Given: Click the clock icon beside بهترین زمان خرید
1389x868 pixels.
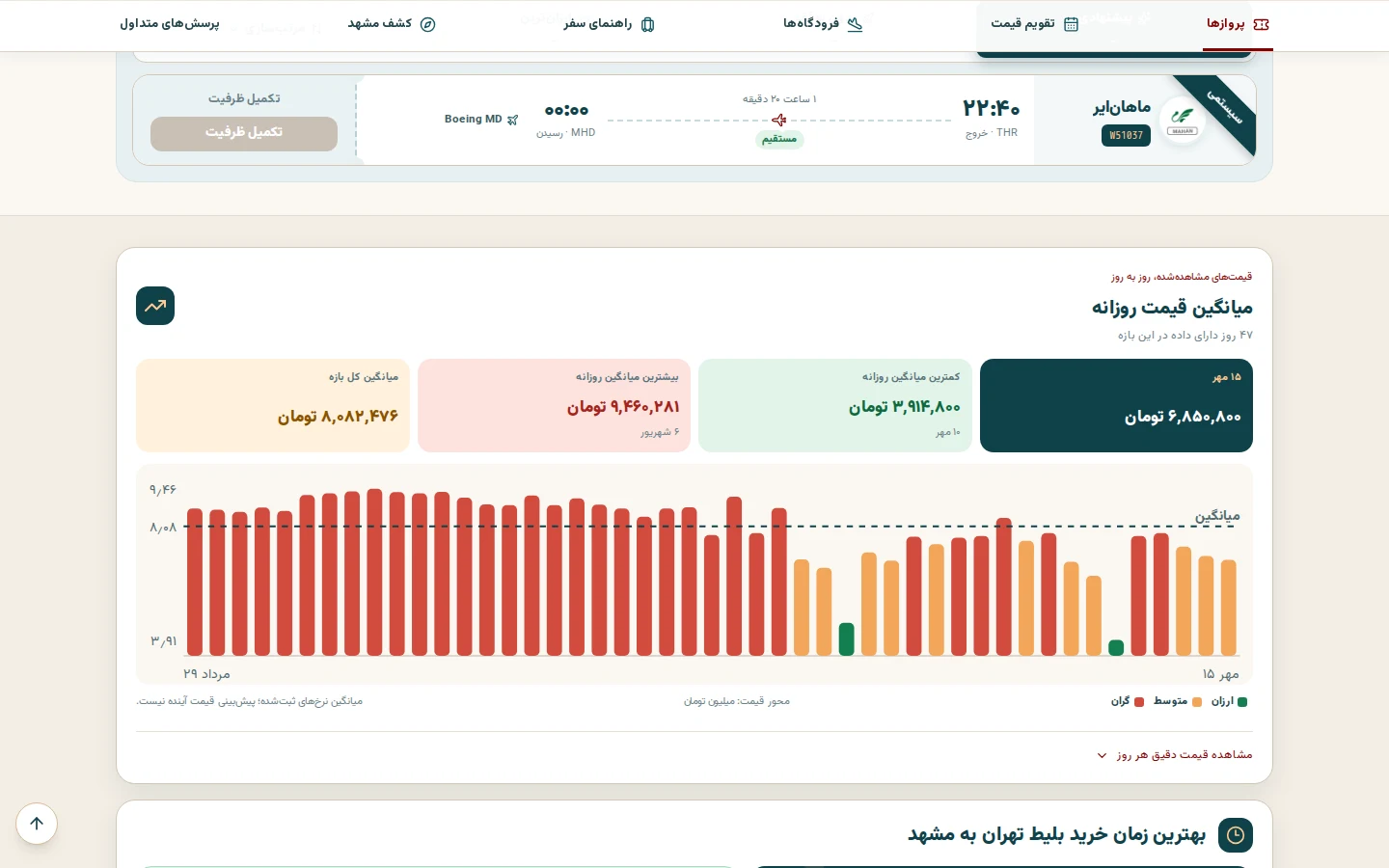Looking at the screenshot, I should coord(1236,834).
